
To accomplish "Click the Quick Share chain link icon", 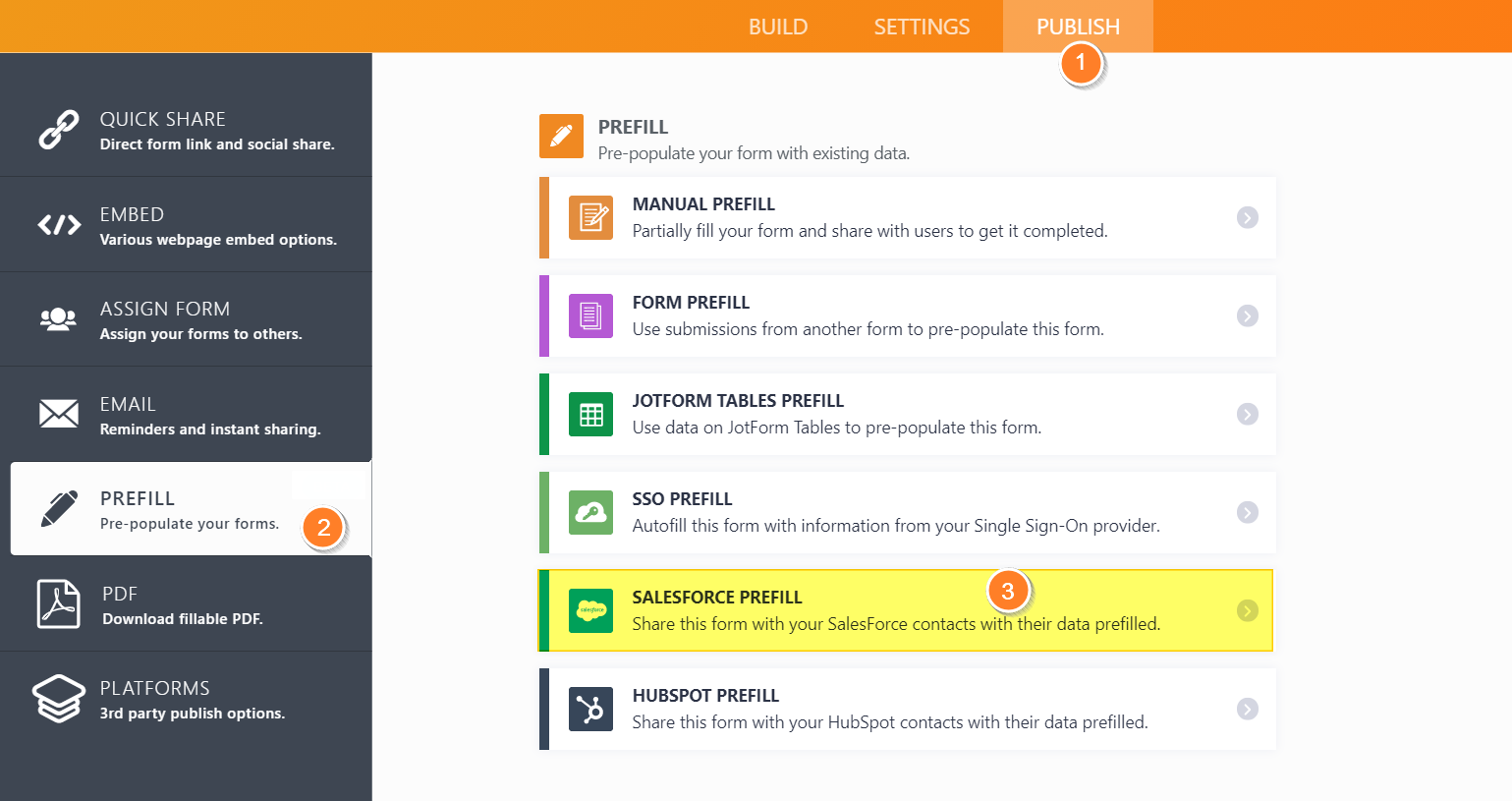I will pyautogui.click(x=58, y=130).
